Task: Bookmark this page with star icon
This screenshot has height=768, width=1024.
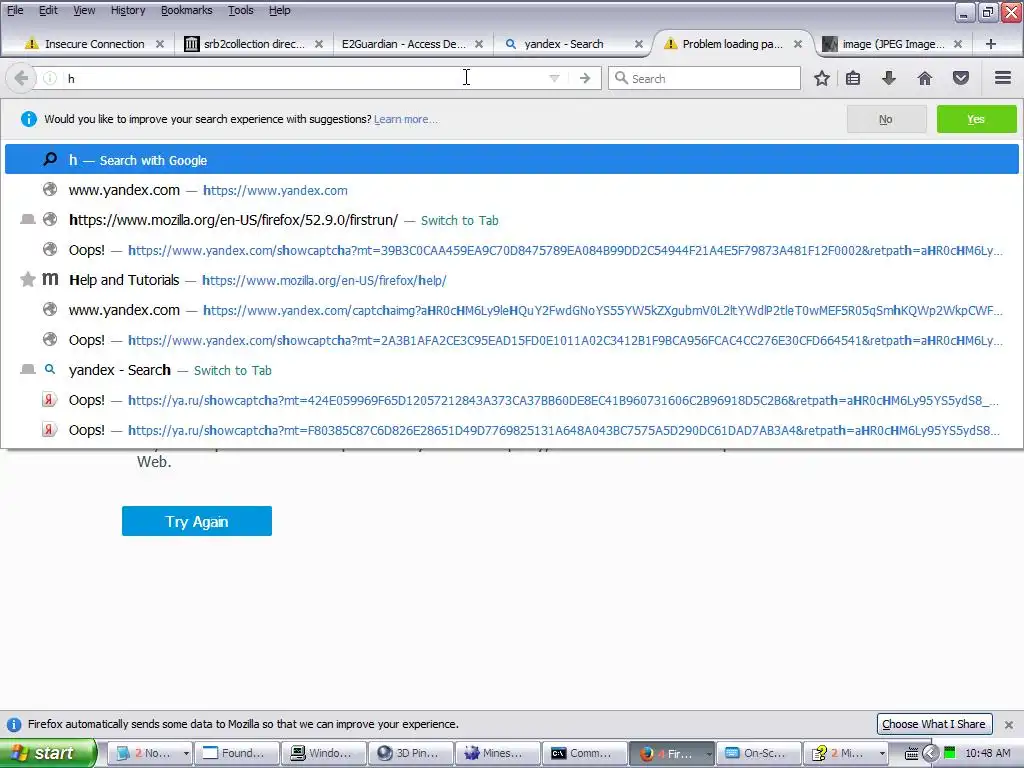Action: pyautogui.click(x=822, y=78)
